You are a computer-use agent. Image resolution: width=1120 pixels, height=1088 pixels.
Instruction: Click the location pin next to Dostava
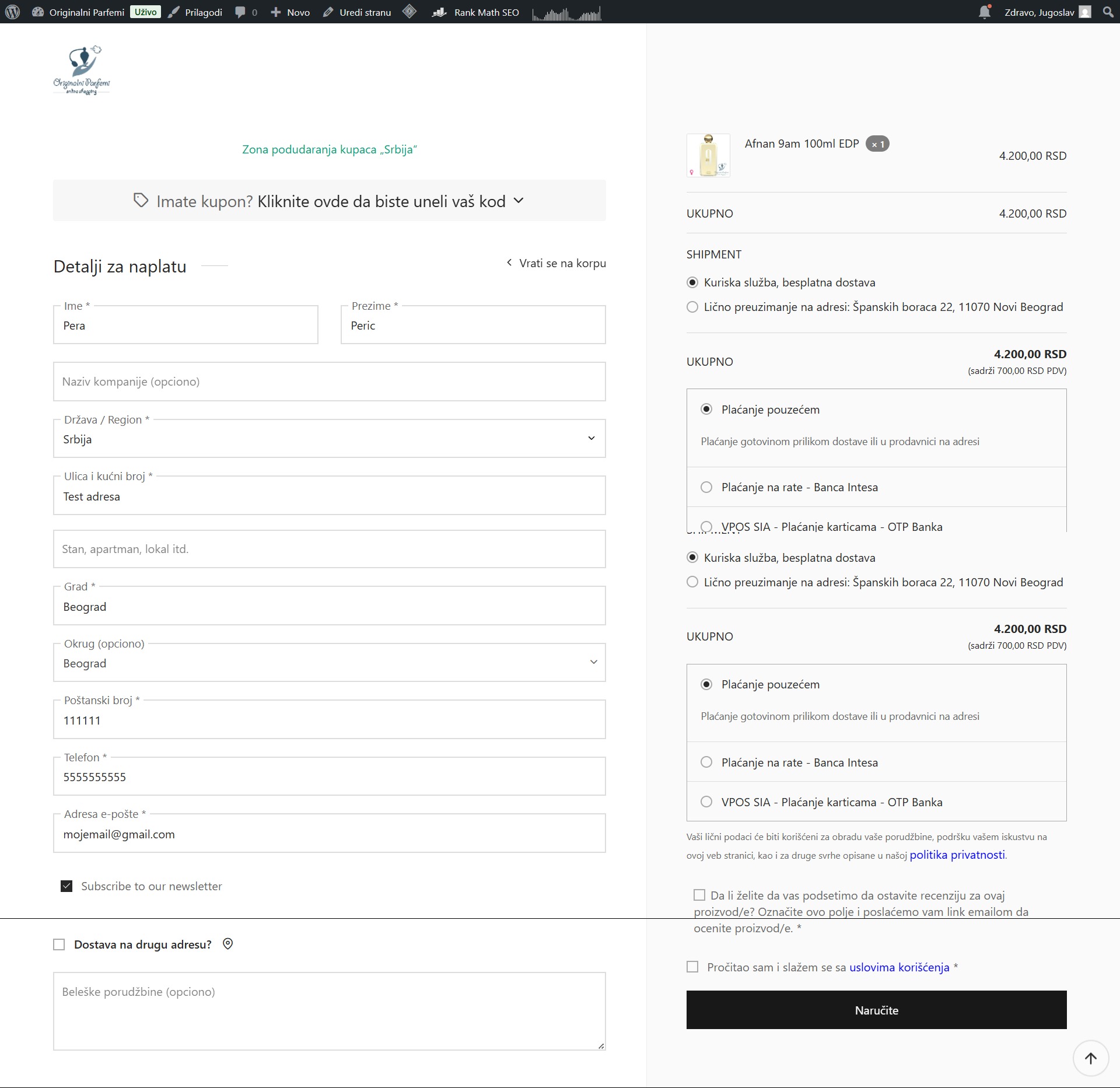(228, 944)
